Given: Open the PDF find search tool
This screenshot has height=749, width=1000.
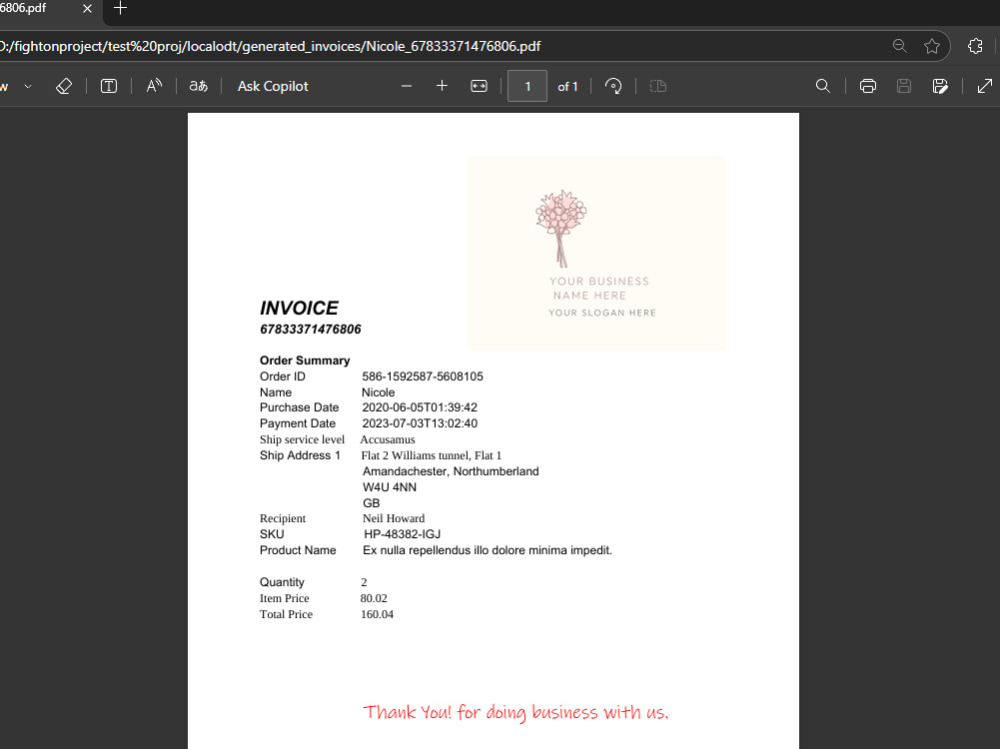Looking at the screenshot, I should click(823, 86).
